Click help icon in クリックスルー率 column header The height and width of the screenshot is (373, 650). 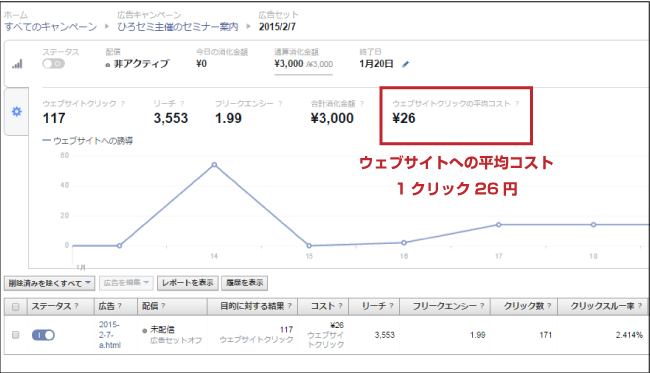click(x=640, y=306)
